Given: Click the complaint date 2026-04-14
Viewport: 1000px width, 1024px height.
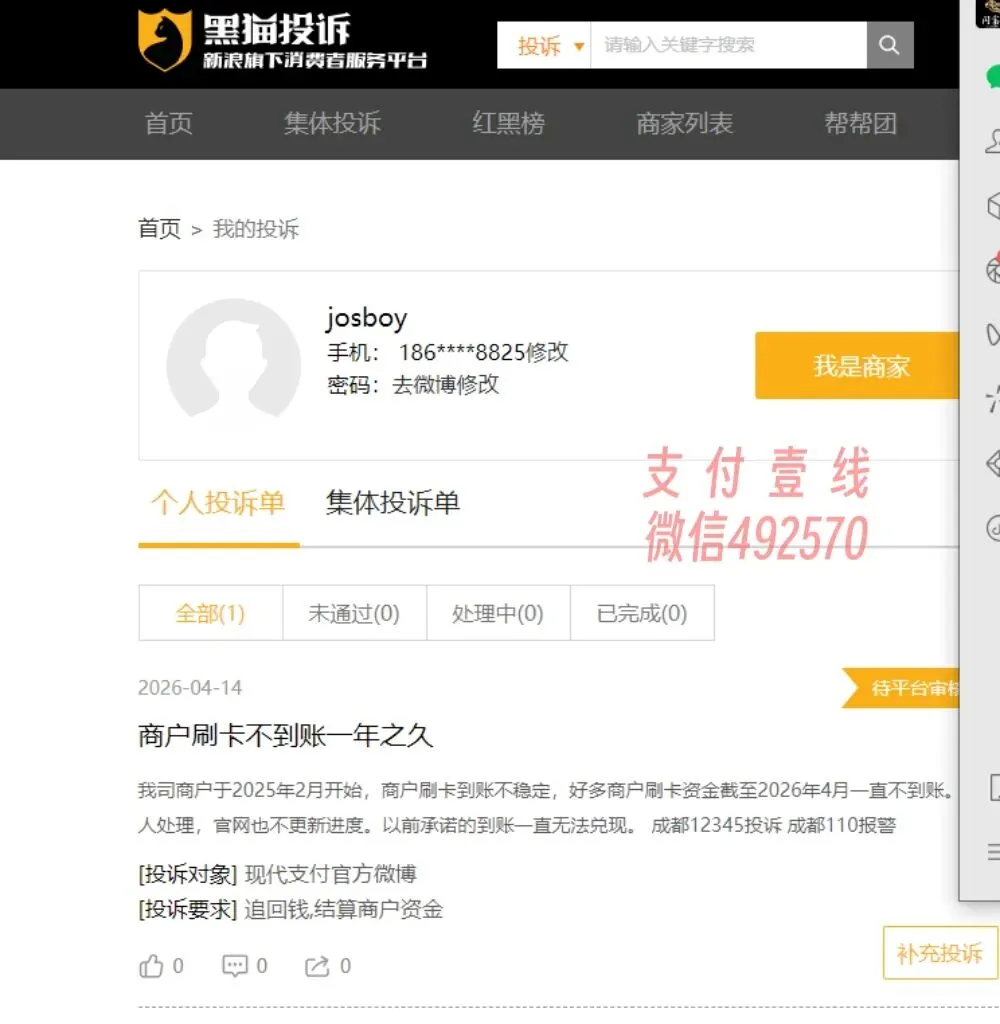Looking at the screenshot, I should point(190,688).
